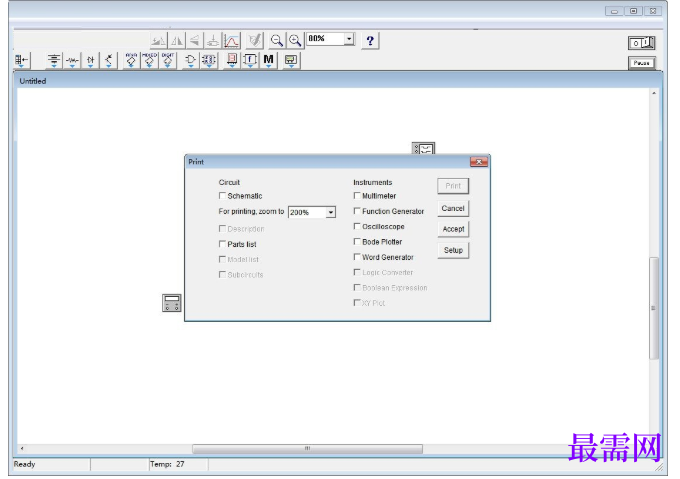Open the Diodes parts bin icon
This screenshot has width=680, height=479.
[90, 60]
